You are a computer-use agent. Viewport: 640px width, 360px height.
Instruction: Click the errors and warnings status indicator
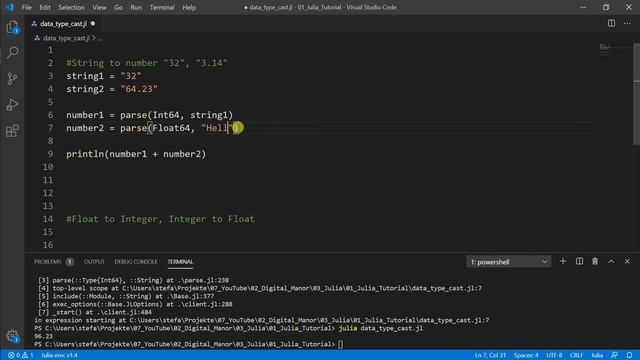coord(20,355)
